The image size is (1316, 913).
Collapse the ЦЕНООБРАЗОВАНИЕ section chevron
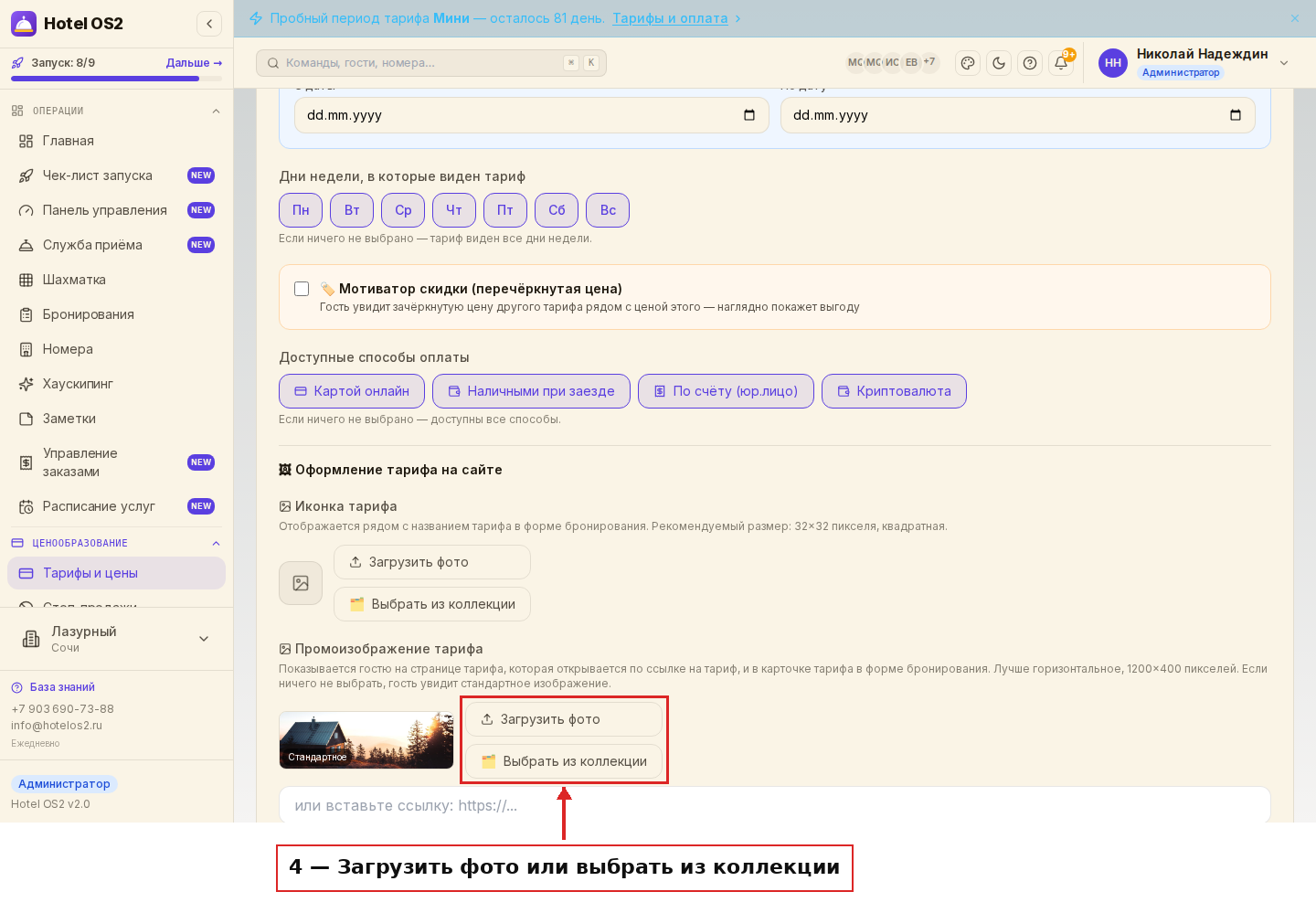tap(217, 544)
